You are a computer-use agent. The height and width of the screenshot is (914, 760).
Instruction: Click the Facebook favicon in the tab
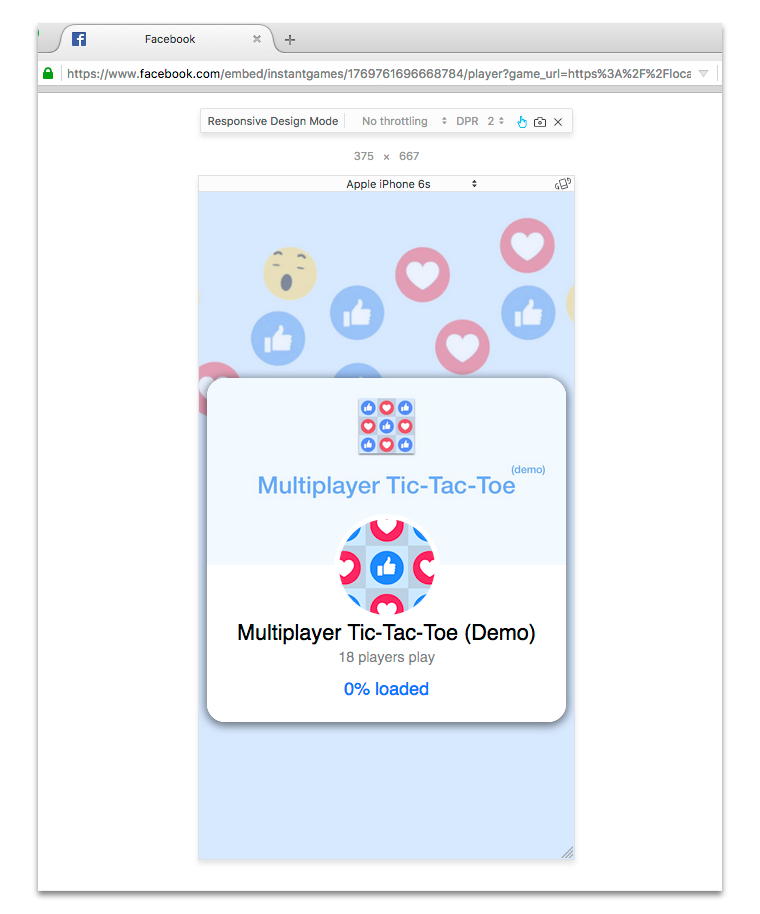[79, 39]
